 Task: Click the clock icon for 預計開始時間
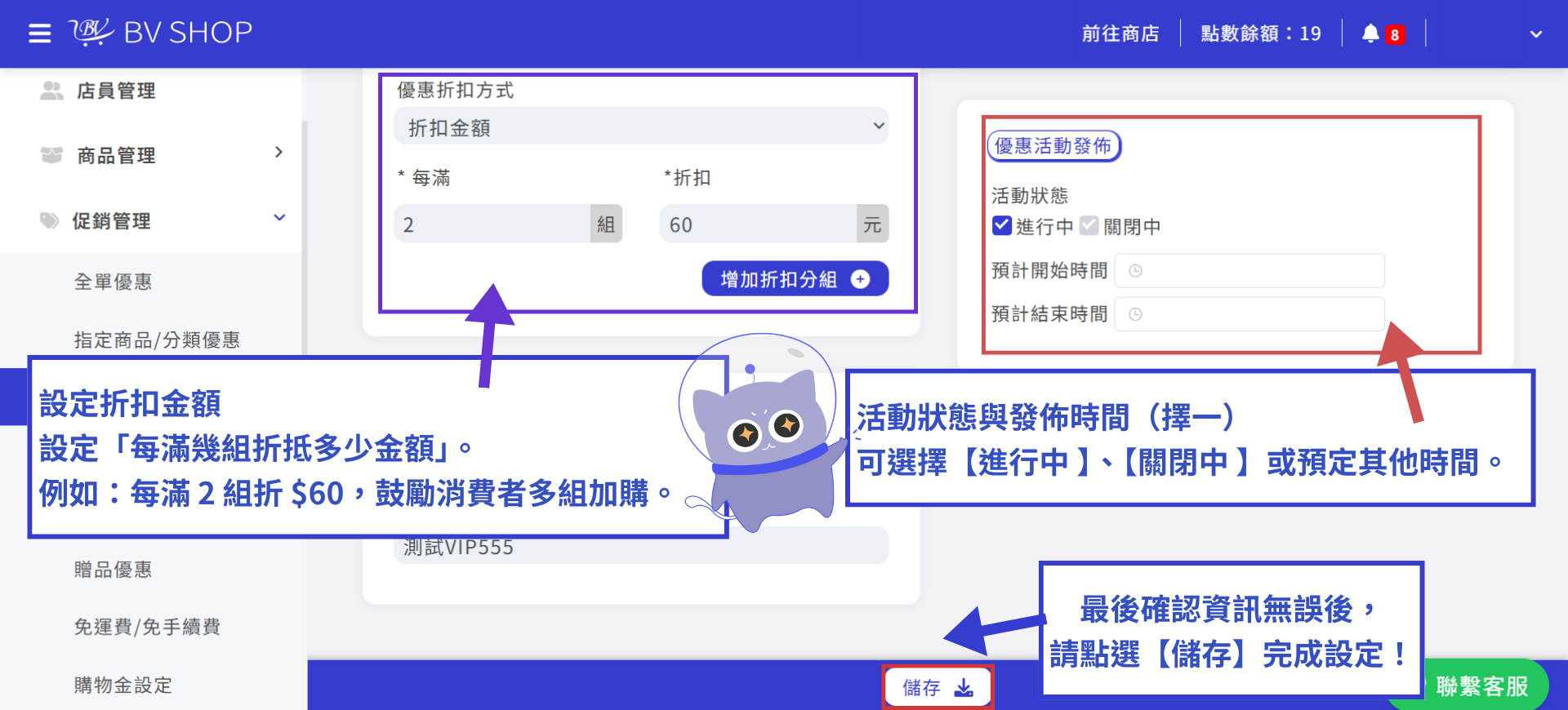coord(1135,271)
